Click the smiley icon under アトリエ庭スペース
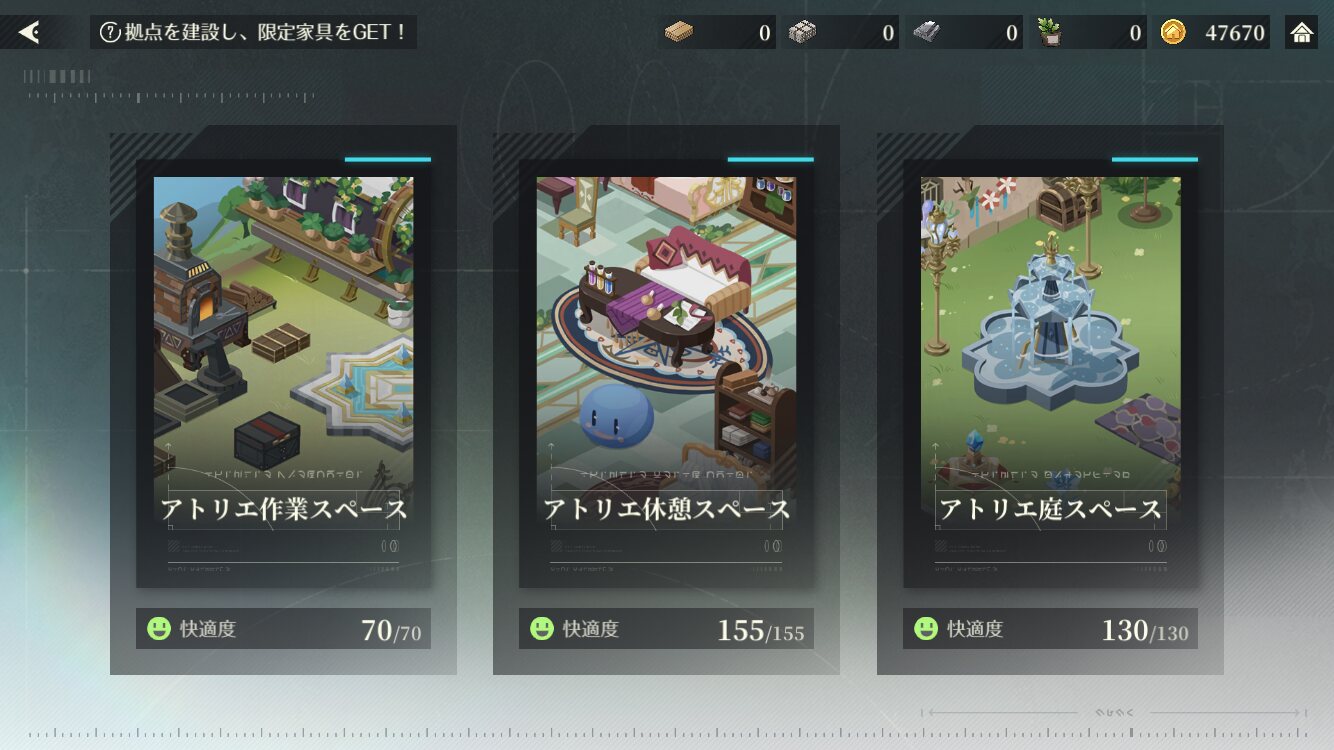1334x750 pixels. coord(926,629)
